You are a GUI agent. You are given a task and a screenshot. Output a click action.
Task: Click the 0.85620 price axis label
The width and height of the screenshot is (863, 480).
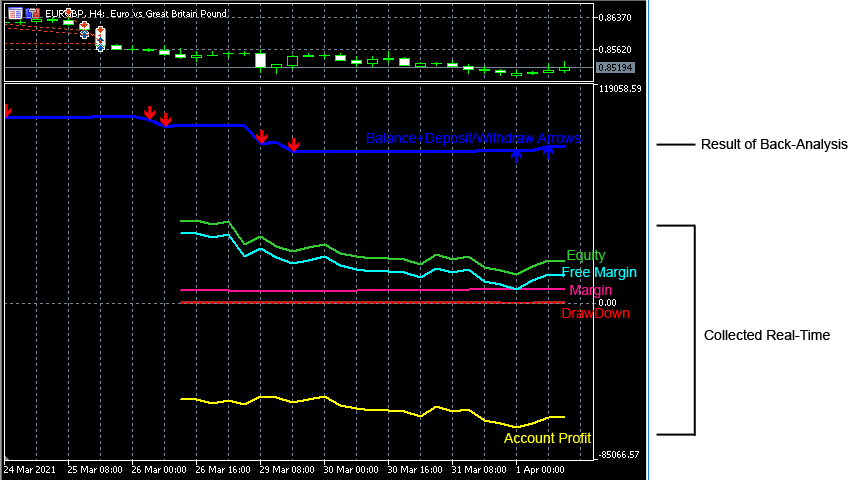pyautogui.click(x=615, y=50)
